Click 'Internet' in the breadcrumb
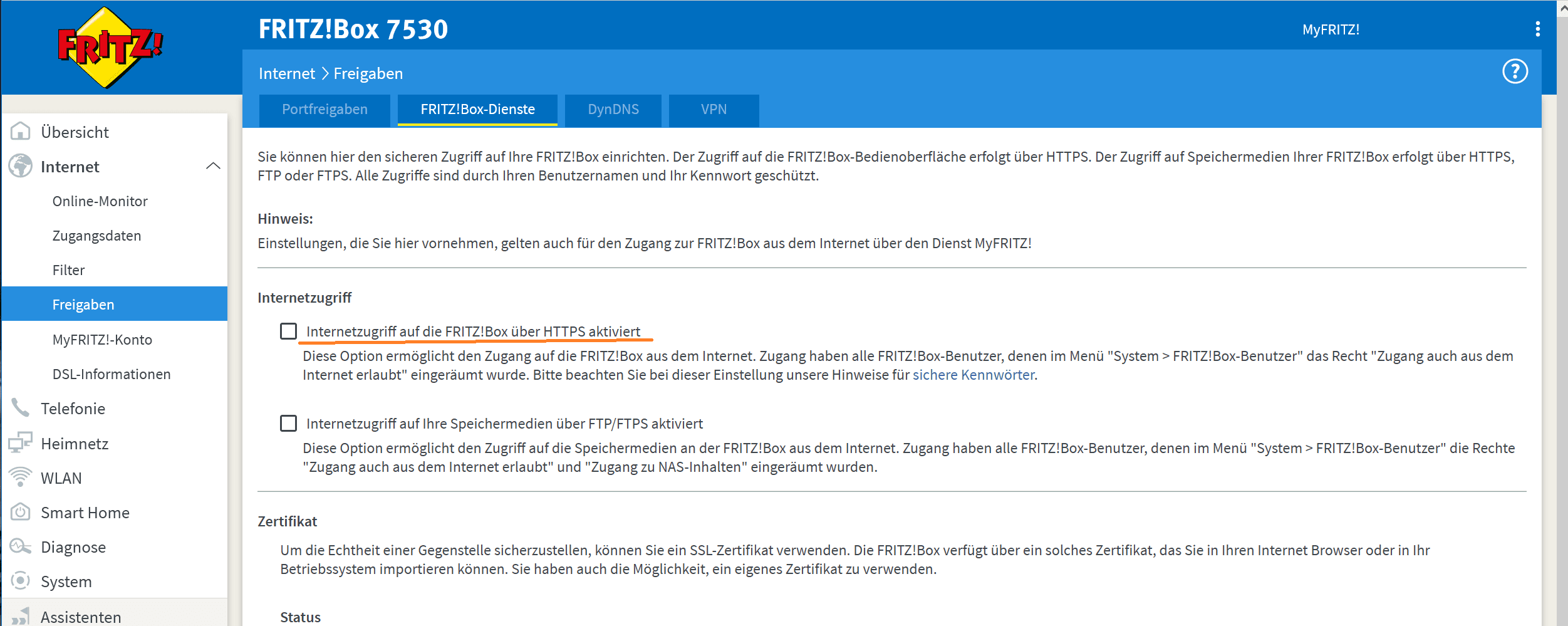Screen dimensions: 1568x626 (x=287, y=73)
